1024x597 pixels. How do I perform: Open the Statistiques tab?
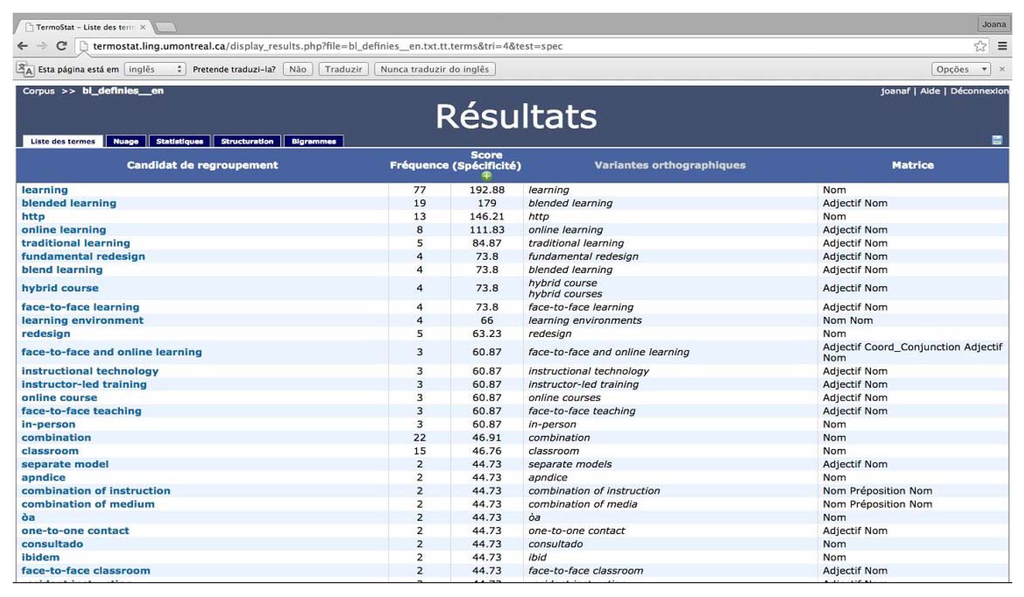(180, 142)
